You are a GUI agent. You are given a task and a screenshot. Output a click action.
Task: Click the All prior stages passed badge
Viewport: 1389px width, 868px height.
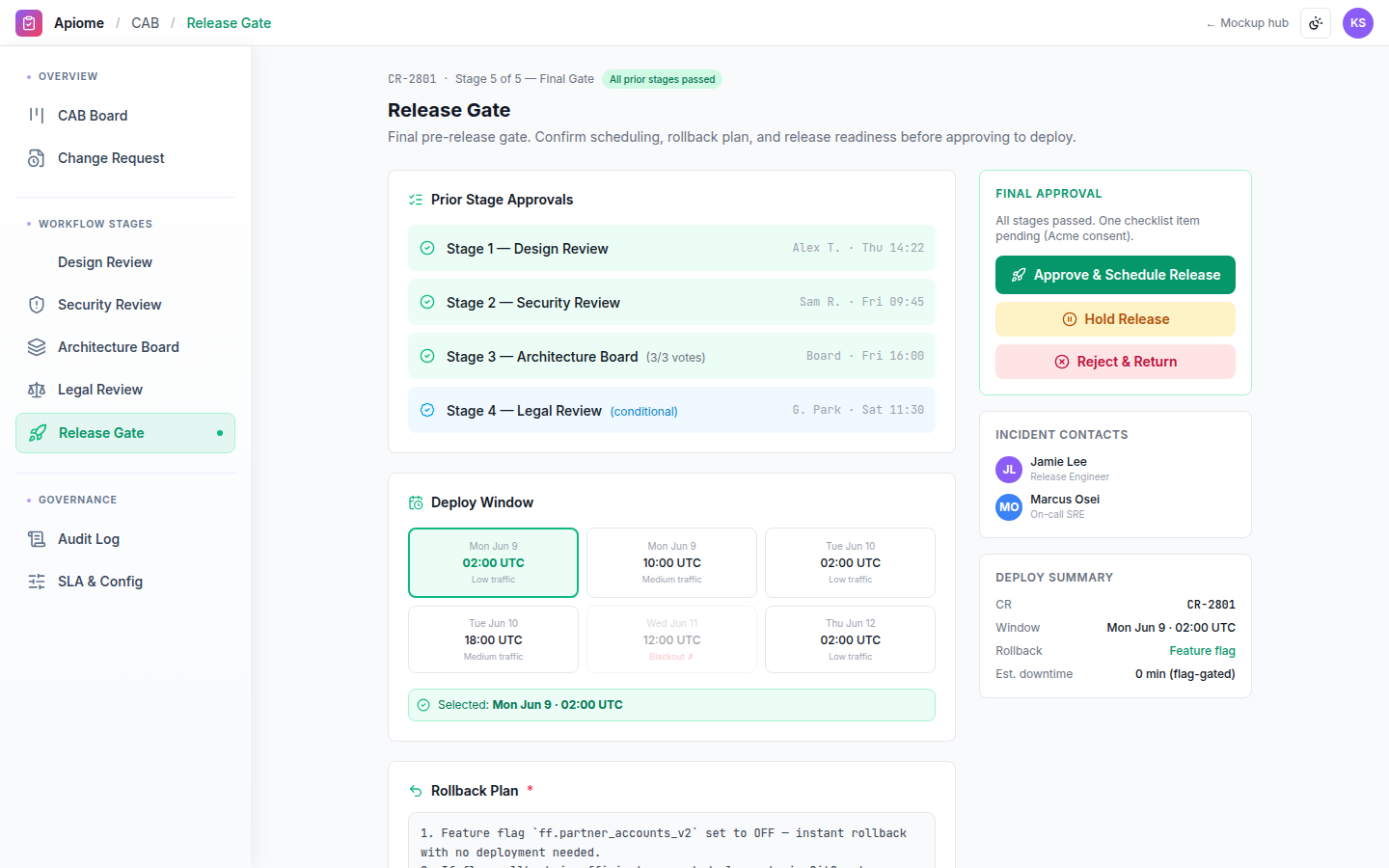coord(662,79)
